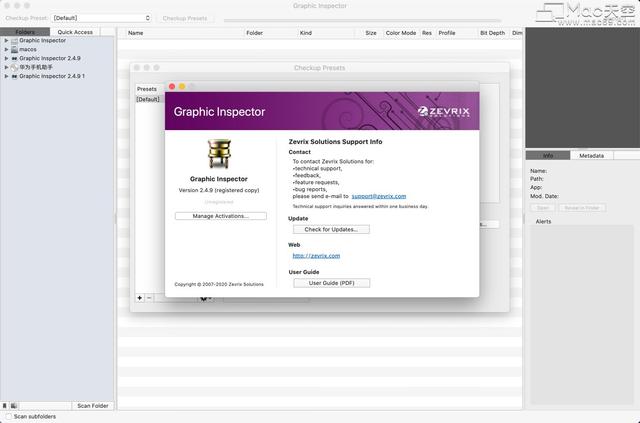Click the Zevrix Solutions logo in the purple banner
Image resolution: width=640 pixels, height=423 pixels.
click(444, 111)
